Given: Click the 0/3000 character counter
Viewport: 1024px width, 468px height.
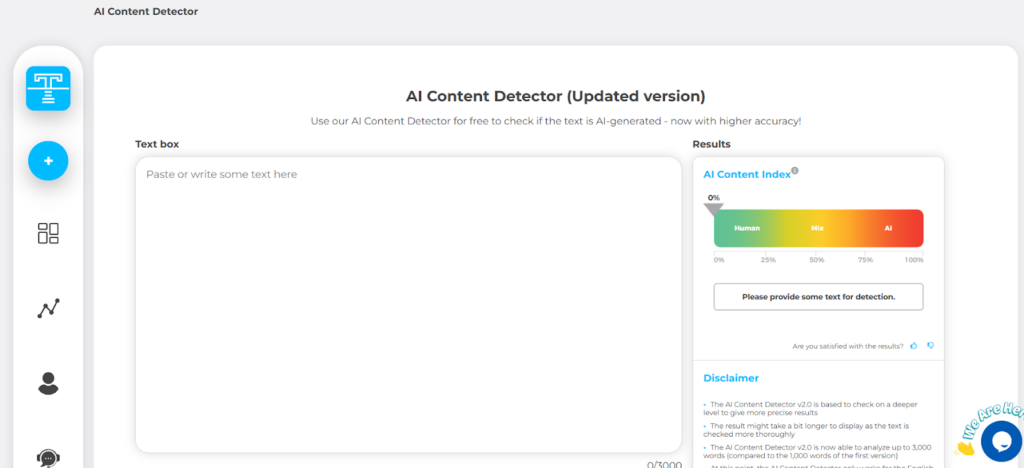Looking at the screenshot, I should tap(665, 464).
